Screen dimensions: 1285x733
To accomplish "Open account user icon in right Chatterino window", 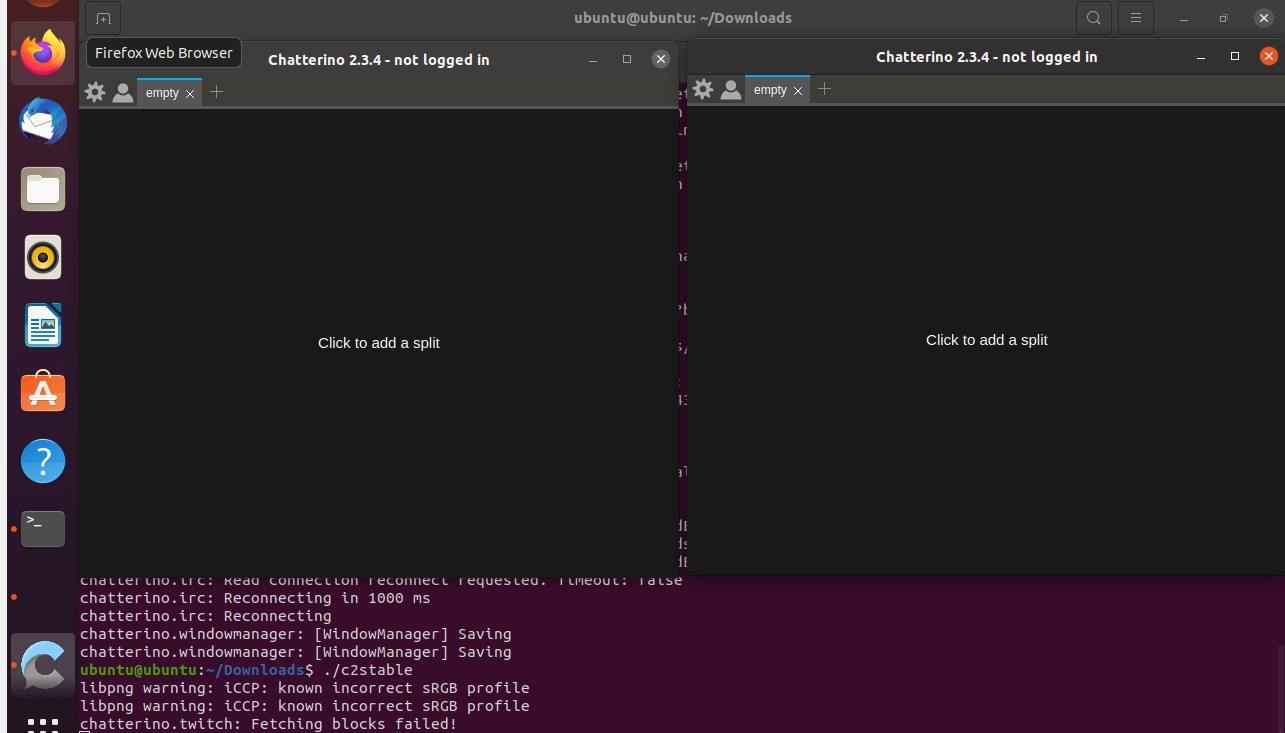I will coord(731,90).
